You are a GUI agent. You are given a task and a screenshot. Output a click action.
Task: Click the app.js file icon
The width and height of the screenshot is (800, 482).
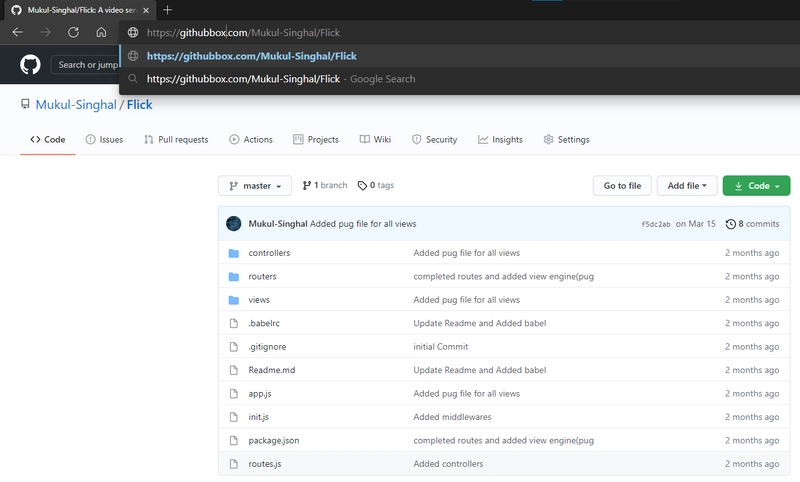click(x=234, y=394)
